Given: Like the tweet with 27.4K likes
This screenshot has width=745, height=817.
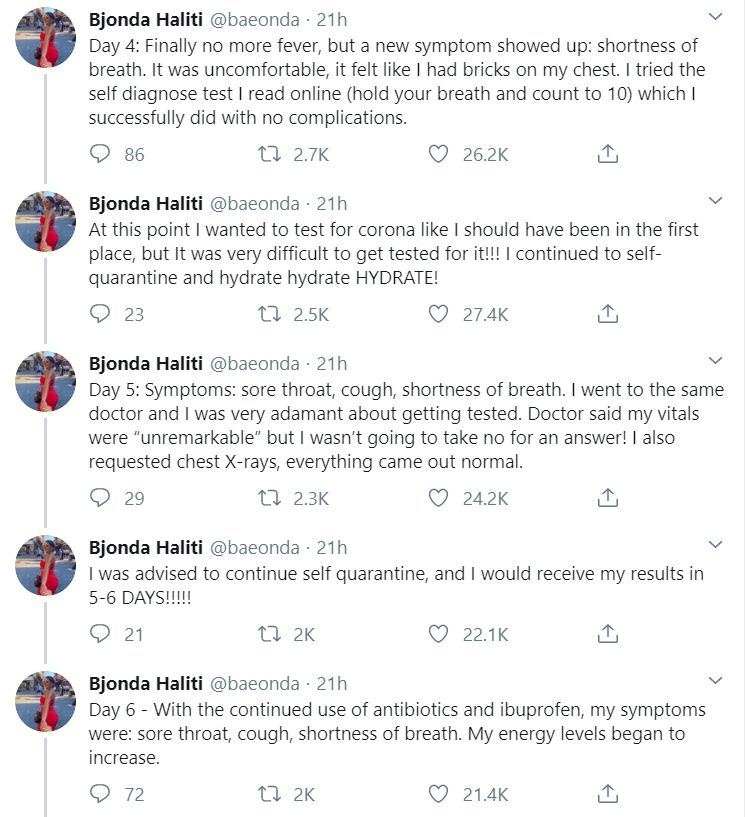Looking at the screenshot, I should tap(438, 314).
